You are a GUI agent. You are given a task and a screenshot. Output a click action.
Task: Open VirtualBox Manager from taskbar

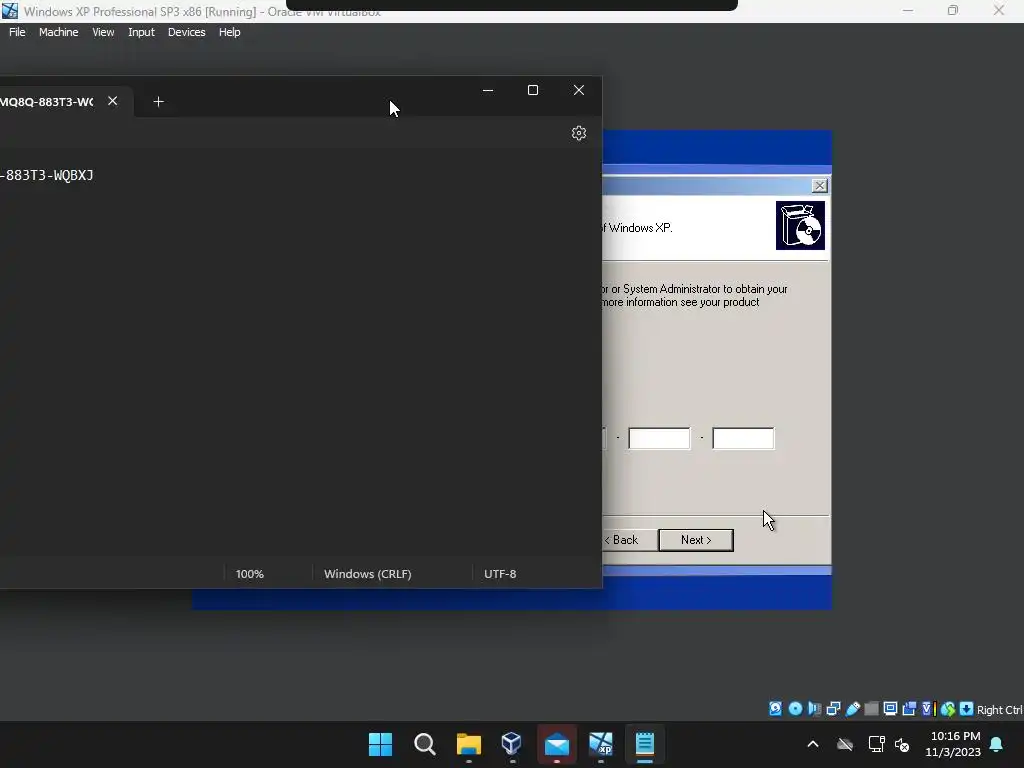tap(512, 744)
